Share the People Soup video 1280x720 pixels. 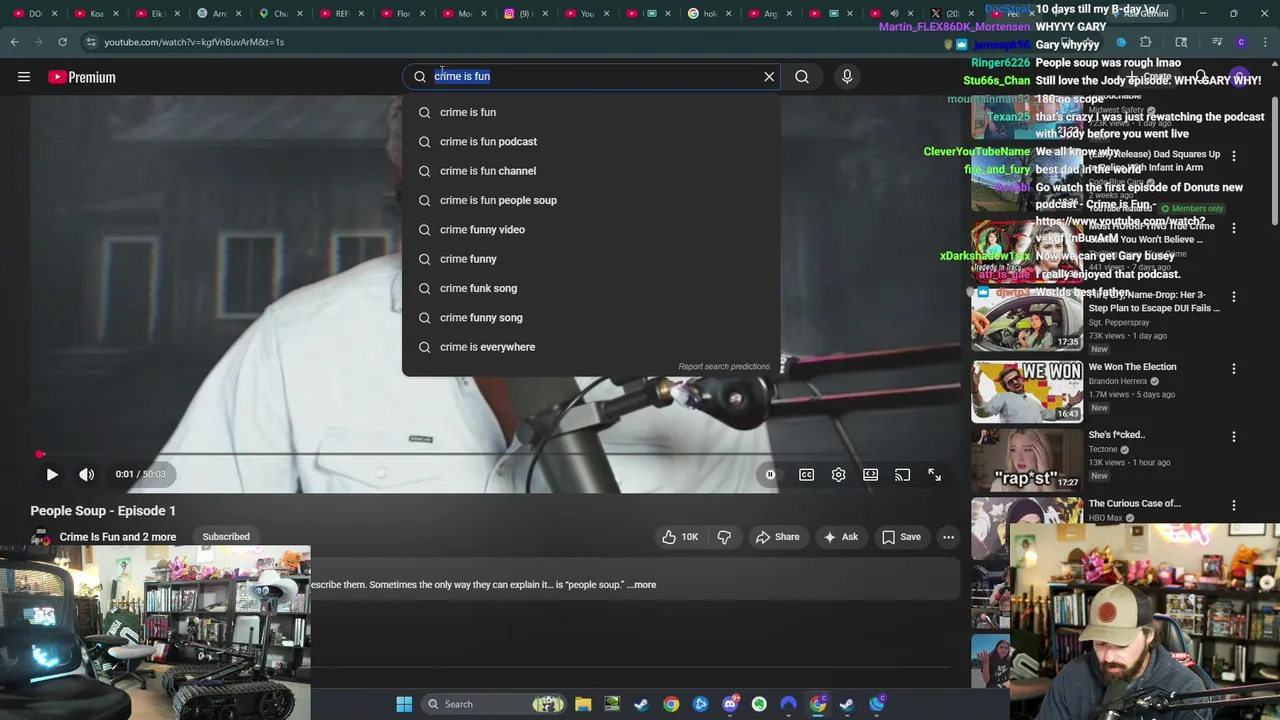[x=777, y=537]
